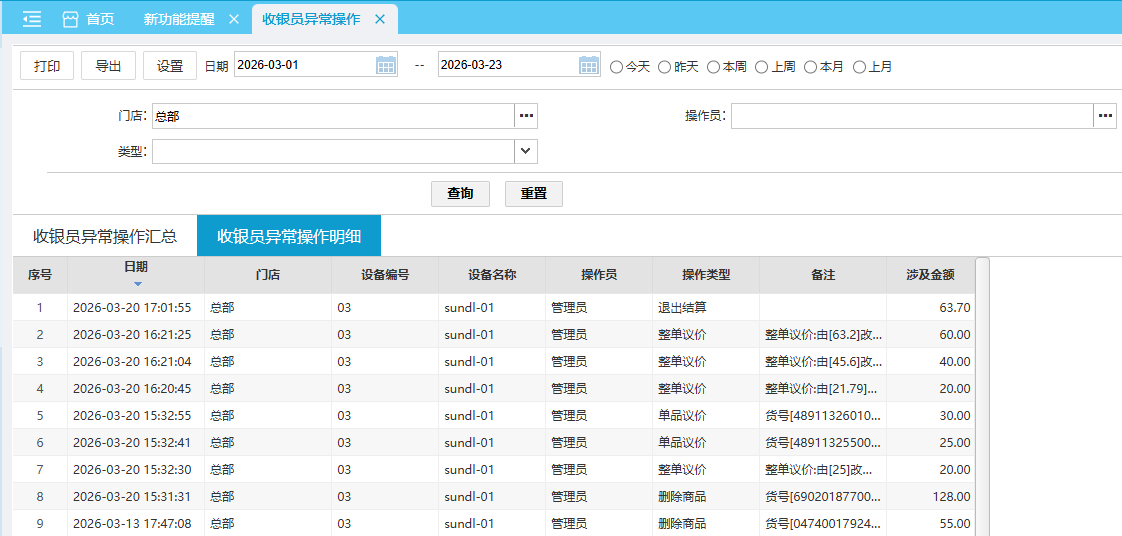The width and height of the screenshot is (1122, 536).
Task: Click the sort arrow under 日期 column
Action: pos(137,284)
